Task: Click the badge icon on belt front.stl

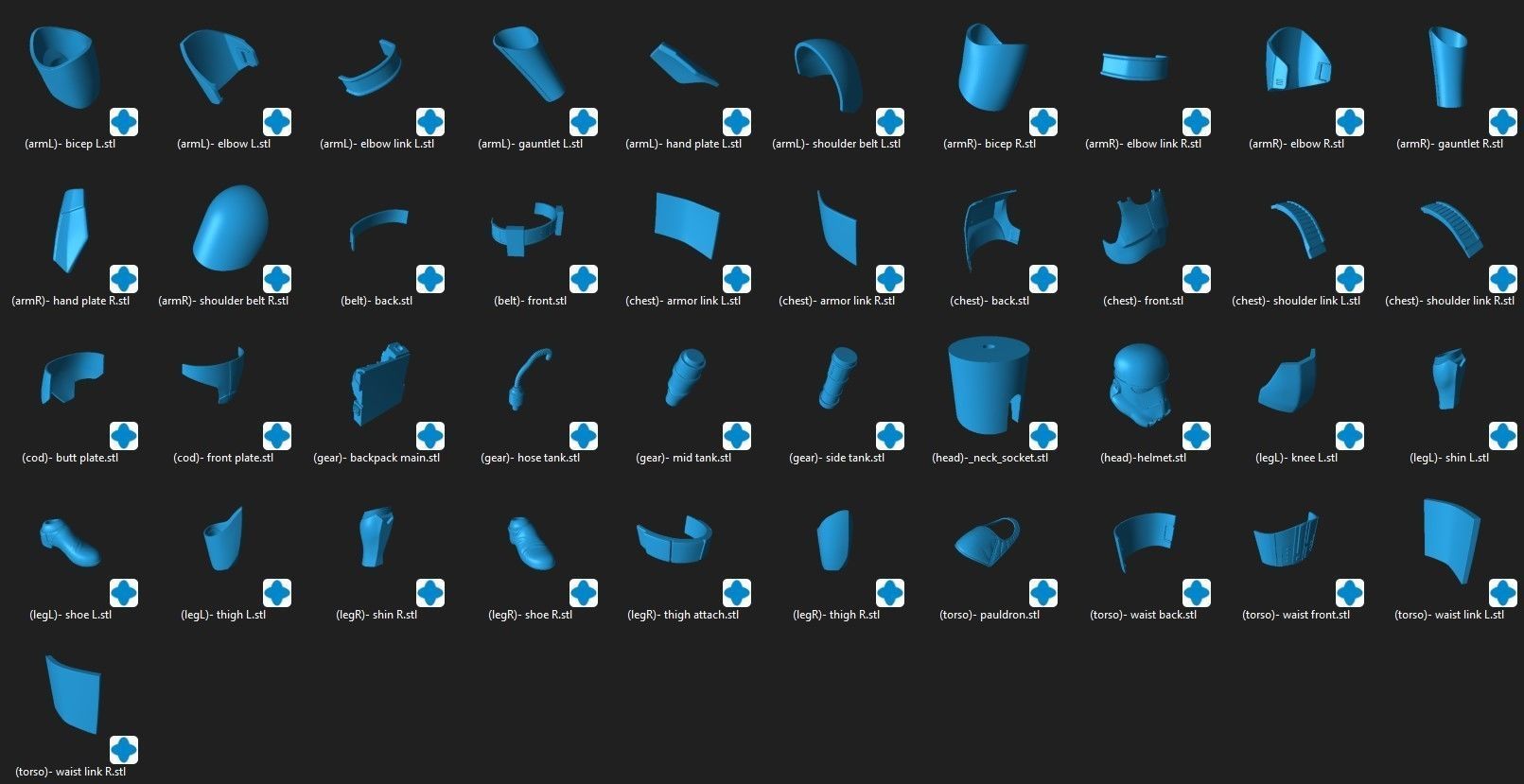Action: [584, 279]
